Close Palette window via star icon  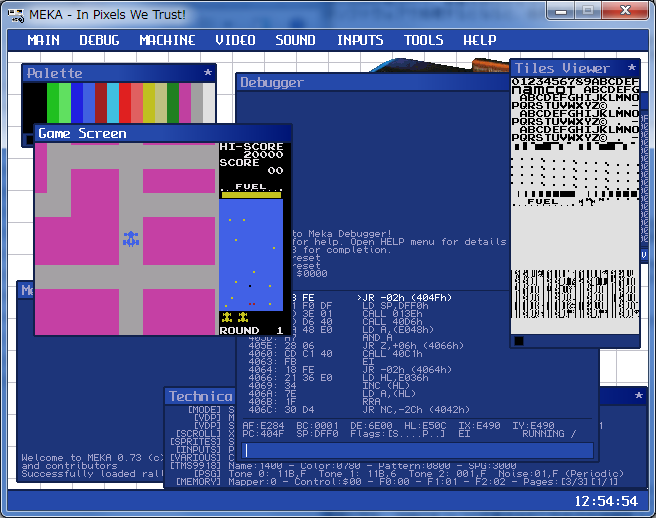pyautogui.click(x=208, y=73)
